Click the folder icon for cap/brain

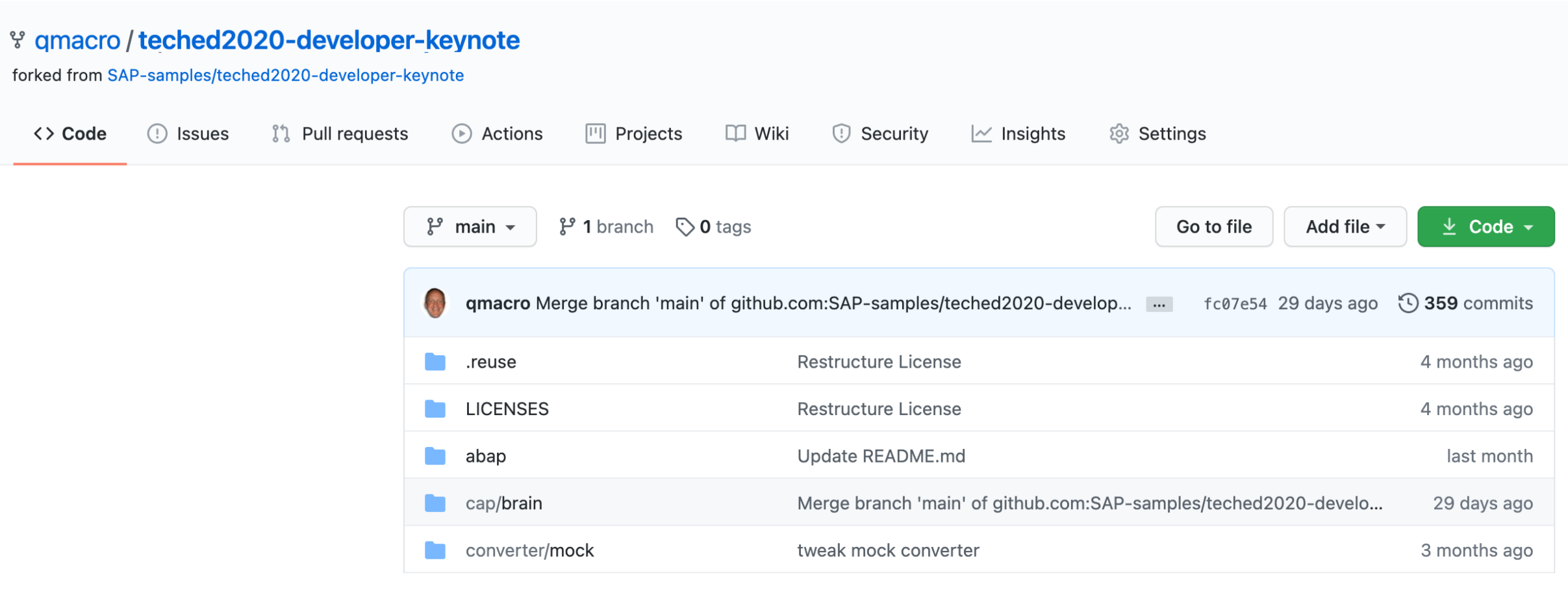click(x=435, y=503)
